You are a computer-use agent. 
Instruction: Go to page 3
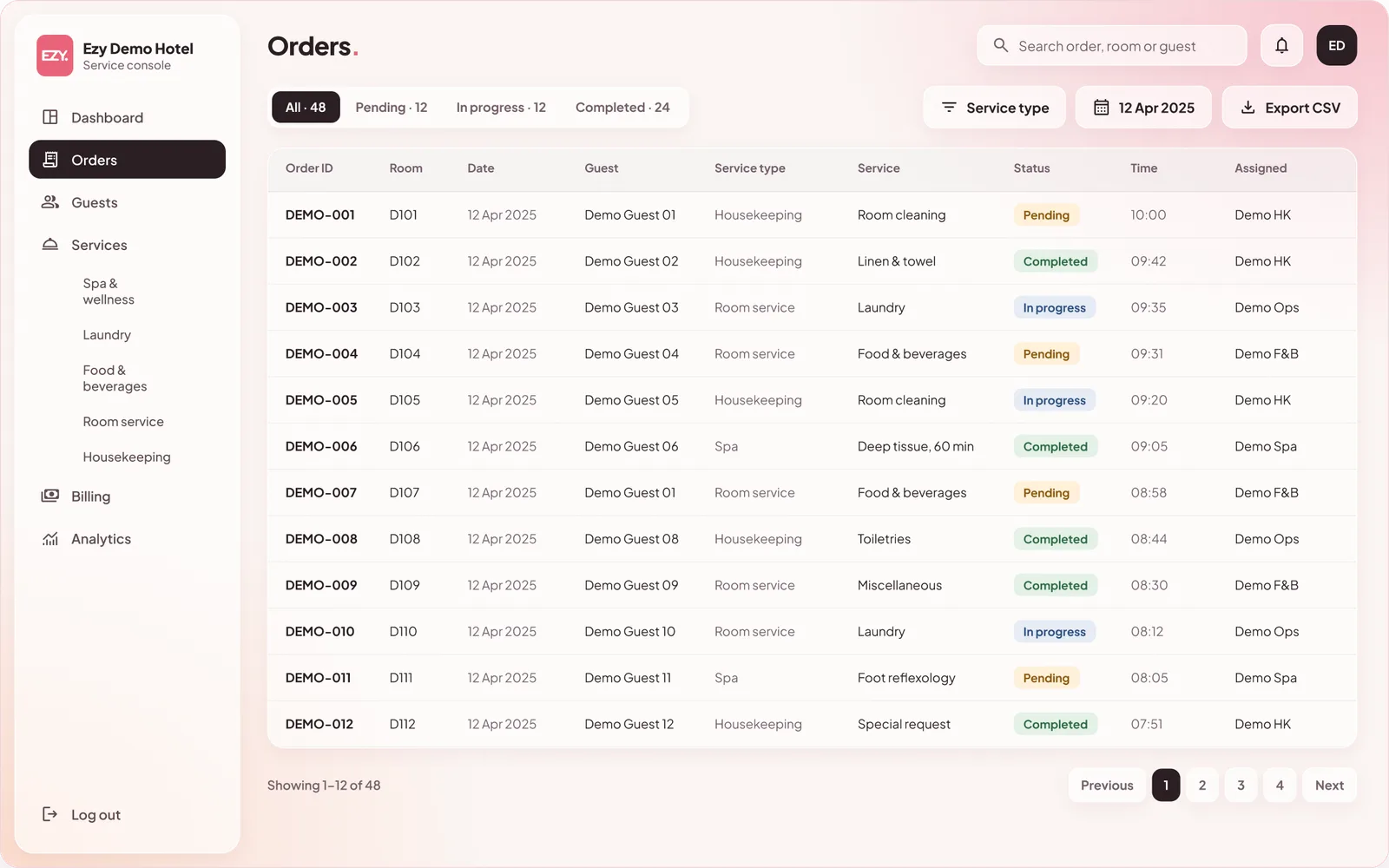pos(1241,786)
